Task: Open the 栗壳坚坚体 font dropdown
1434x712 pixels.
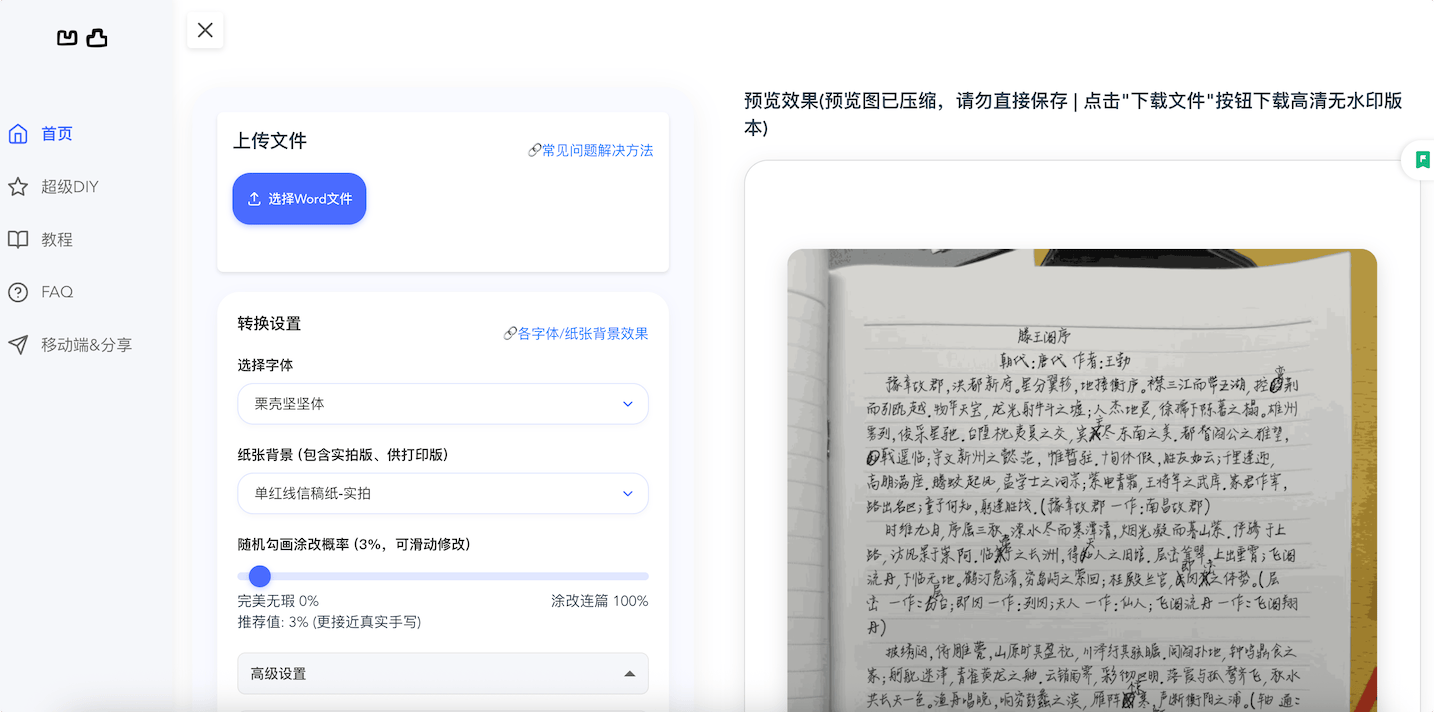Action: point(443,404)
